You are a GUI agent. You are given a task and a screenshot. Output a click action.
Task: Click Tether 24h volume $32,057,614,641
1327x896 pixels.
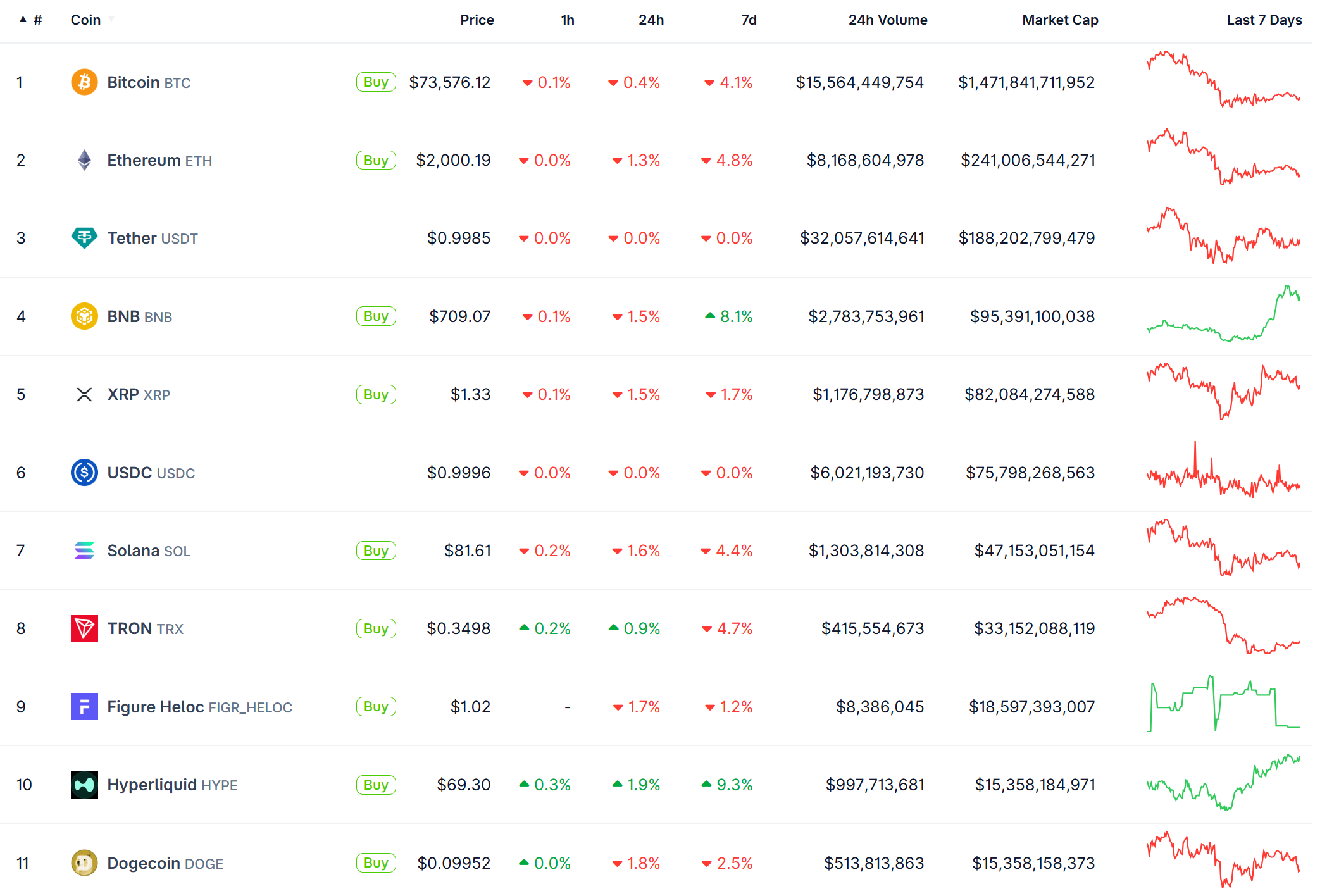coord(862,238)
